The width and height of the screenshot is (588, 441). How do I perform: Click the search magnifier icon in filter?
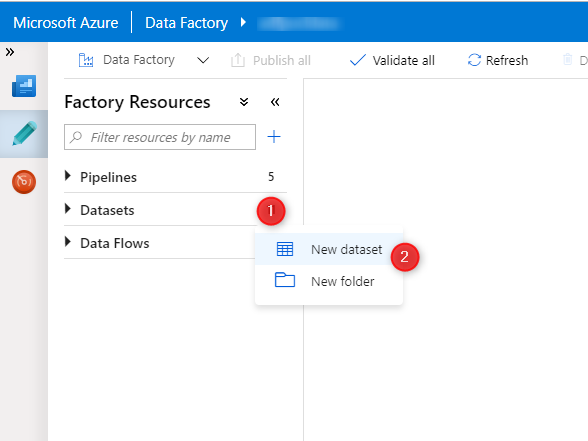coord(76,137)
